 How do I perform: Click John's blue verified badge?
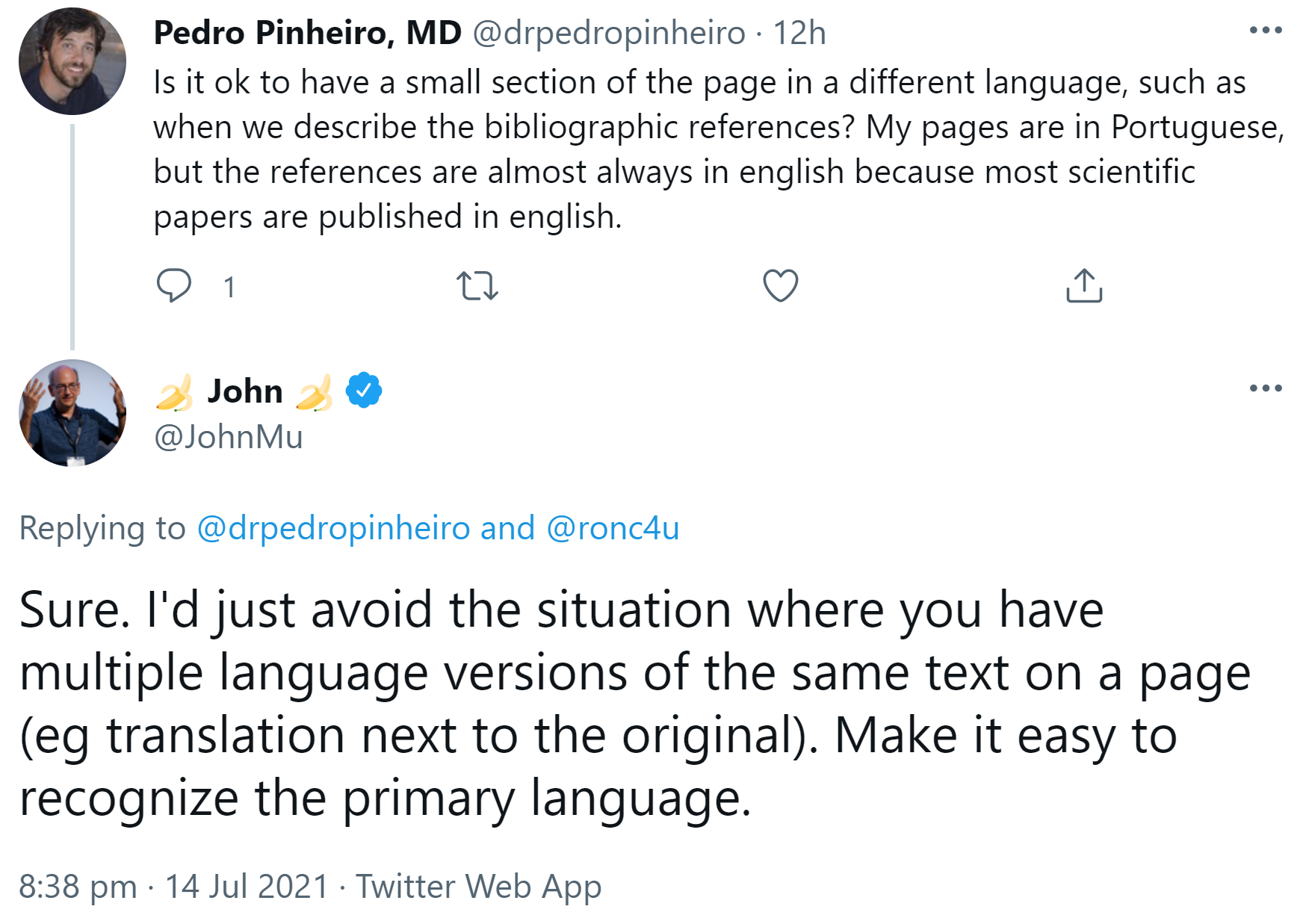(x=364, y=390)
